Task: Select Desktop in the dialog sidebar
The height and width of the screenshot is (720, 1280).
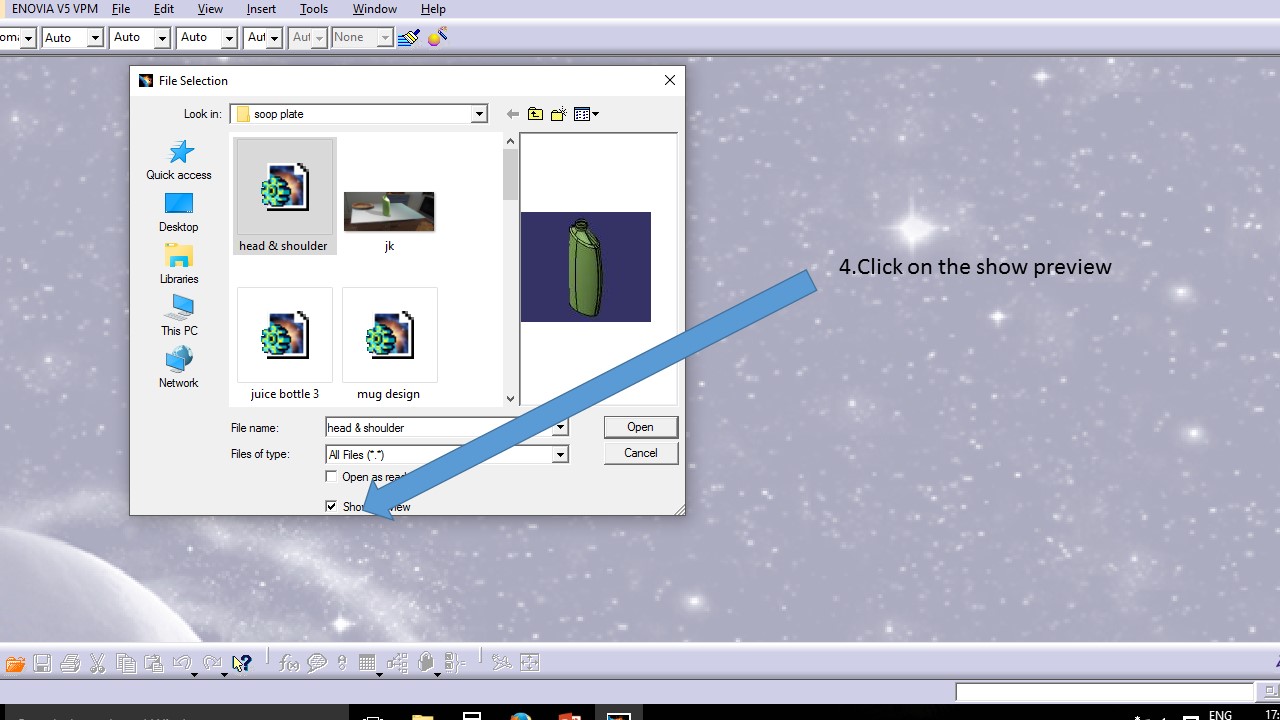Action: click(179, 212)
